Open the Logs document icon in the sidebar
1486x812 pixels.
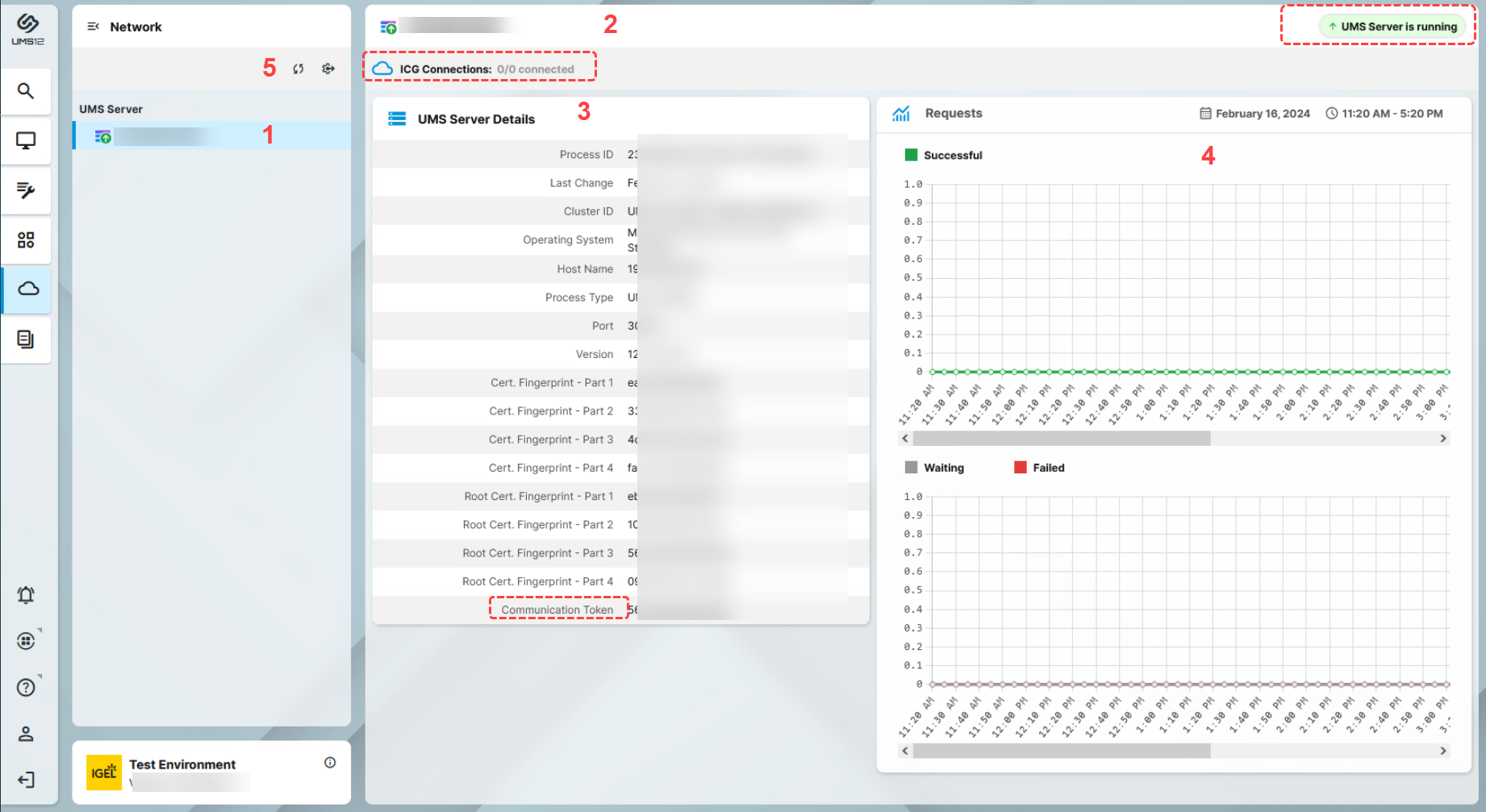tap(26, 339)
